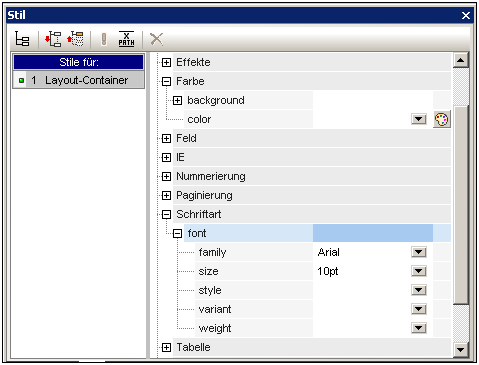This screenshot has width=479, height=365.
Task: Open the size 10pt dropdown
Action: point(419,271)
